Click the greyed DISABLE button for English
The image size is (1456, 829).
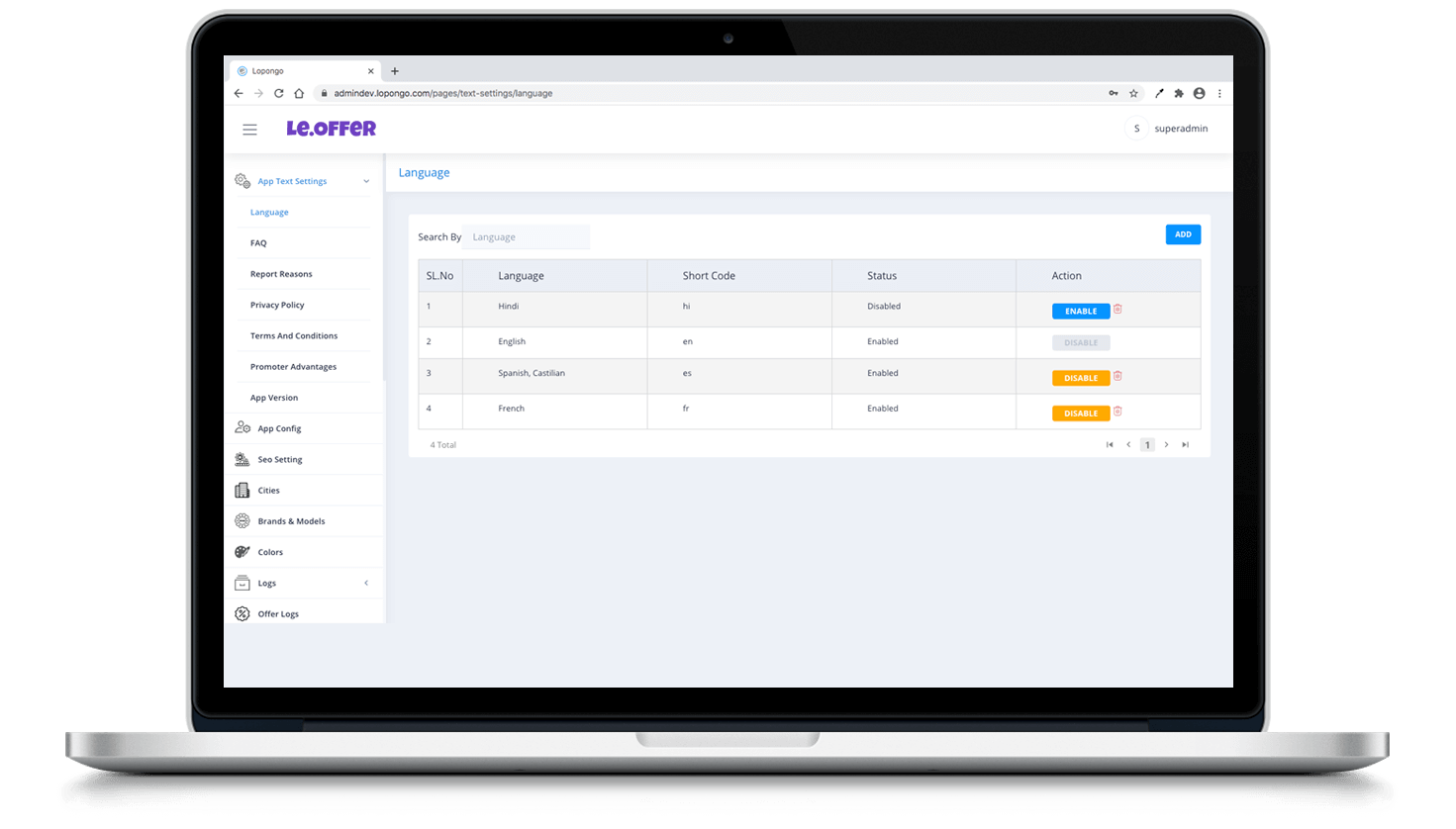point(1081,342)
